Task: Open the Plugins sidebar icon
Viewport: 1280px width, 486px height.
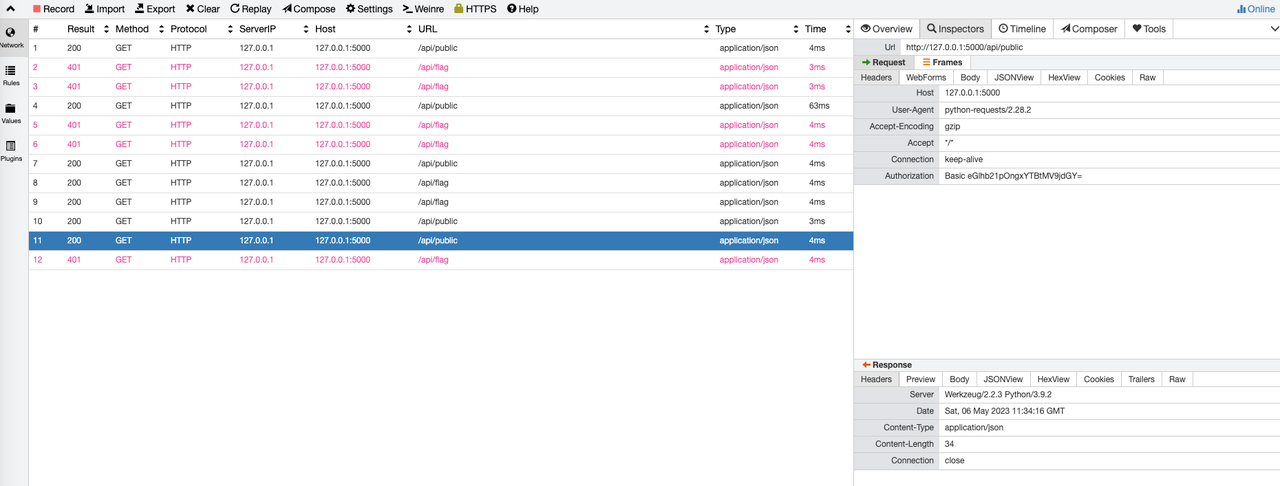Action: click(11, 151)
